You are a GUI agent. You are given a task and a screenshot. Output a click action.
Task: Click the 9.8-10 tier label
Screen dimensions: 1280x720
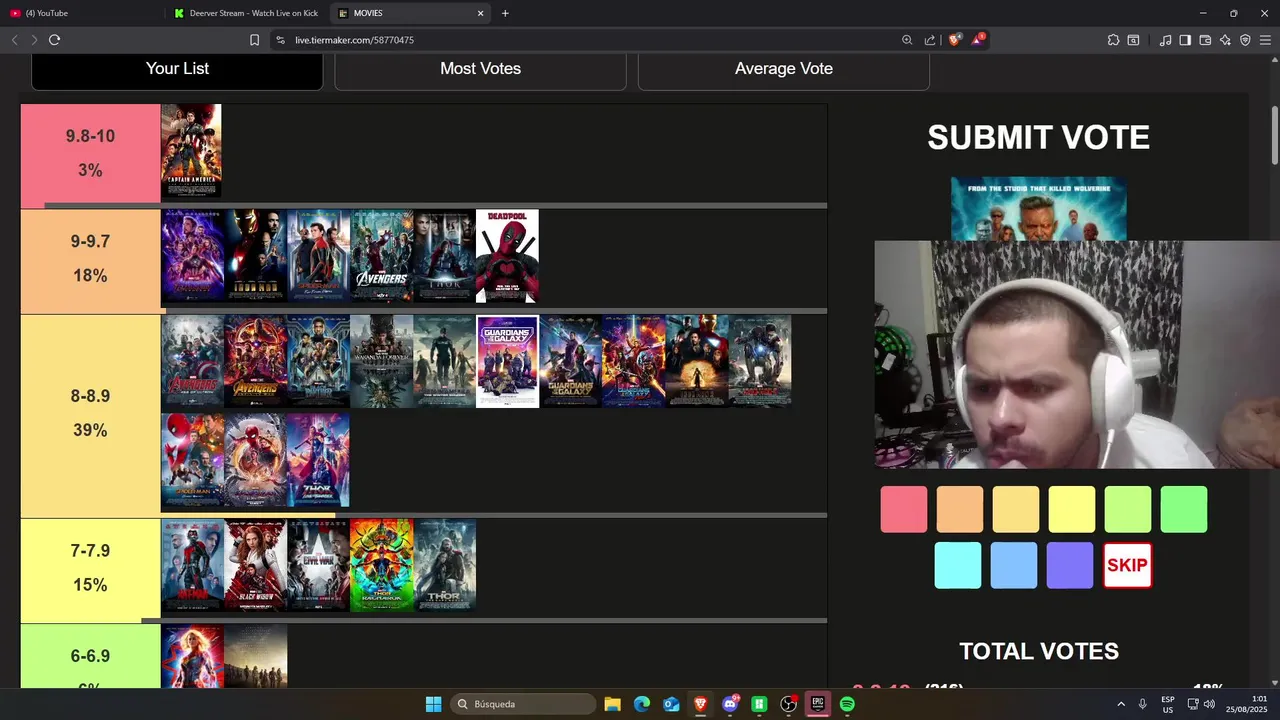coord(90,154)
